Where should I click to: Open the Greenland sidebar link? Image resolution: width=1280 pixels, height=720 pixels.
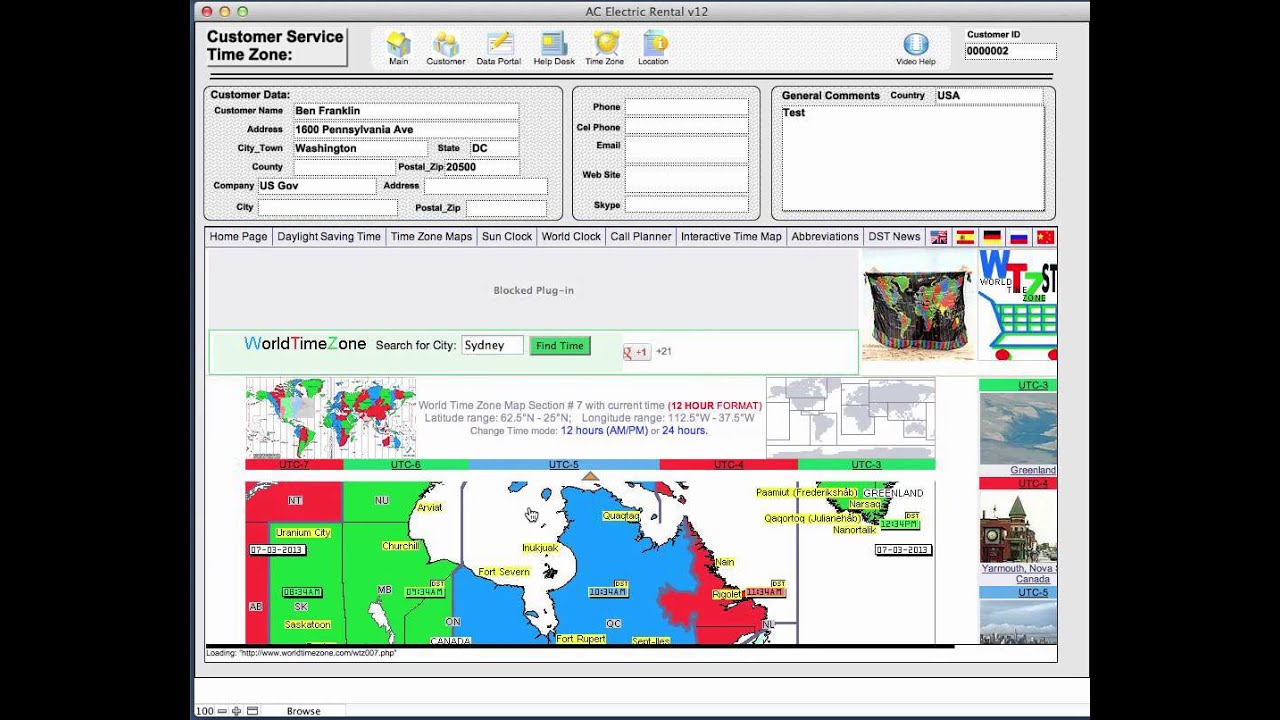click(1033, 470)
